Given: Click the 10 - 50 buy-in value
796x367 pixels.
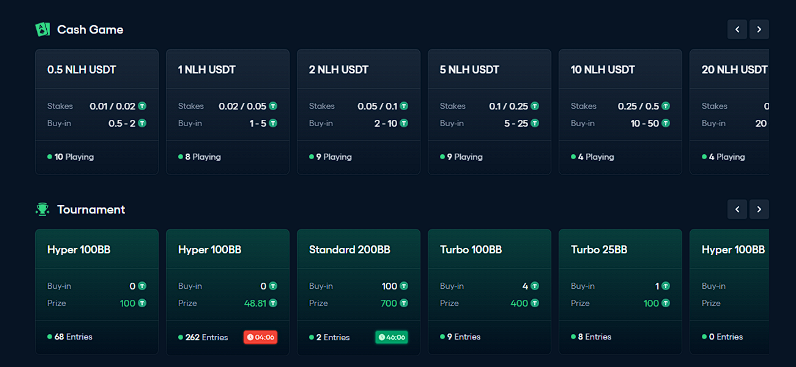Looking at the screenshot, I should (644, 123).
